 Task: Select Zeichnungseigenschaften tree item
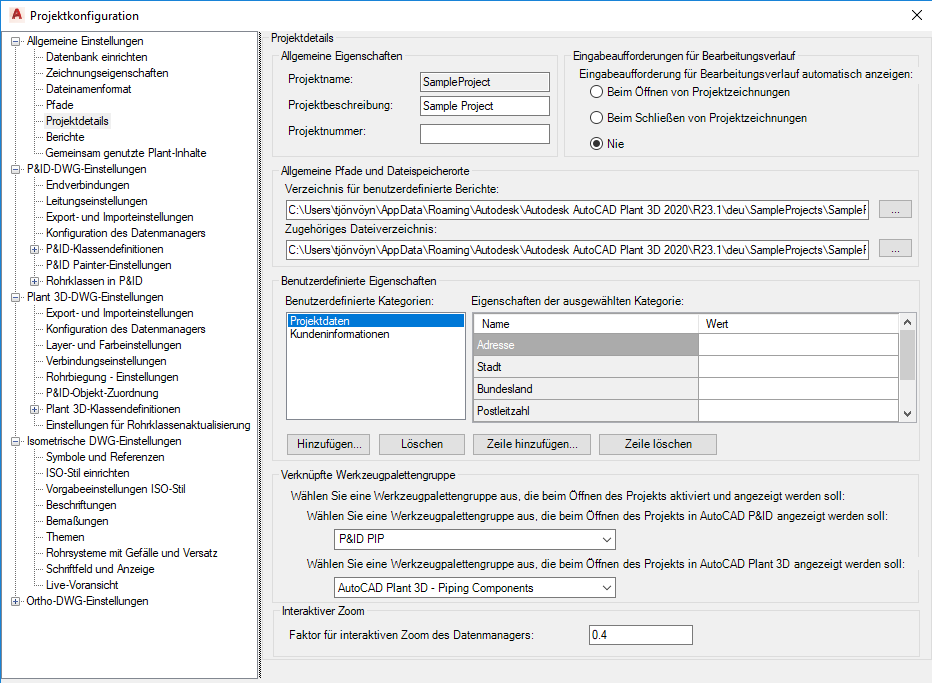[107, 73]
